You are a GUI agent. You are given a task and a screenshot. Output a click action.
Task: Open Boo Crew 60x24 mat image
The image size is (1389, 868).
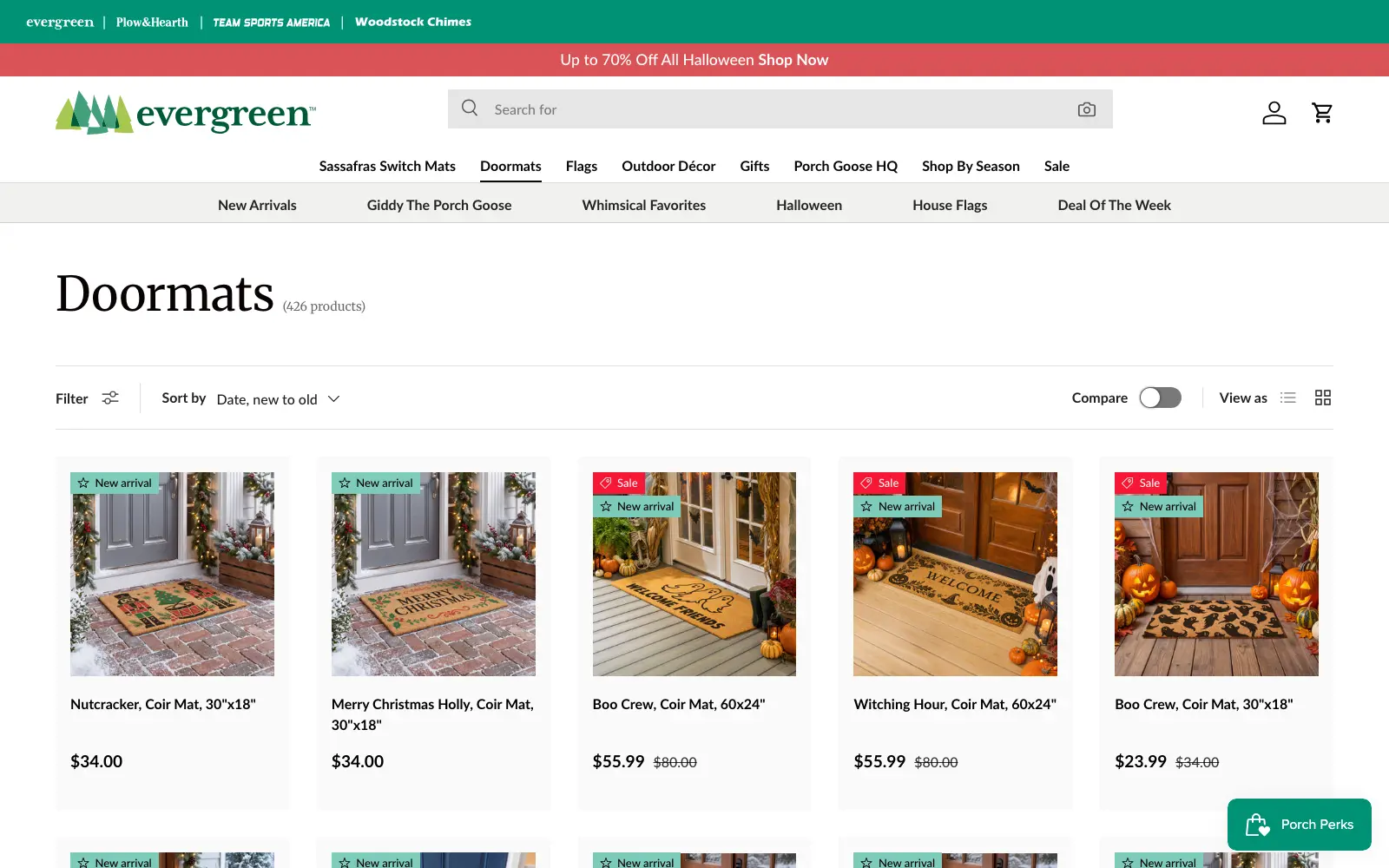point(694,574)
